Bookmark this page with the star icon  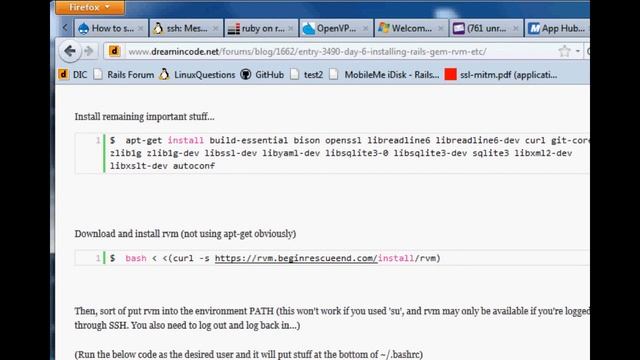pyautogui.click(x=564, y=51)
